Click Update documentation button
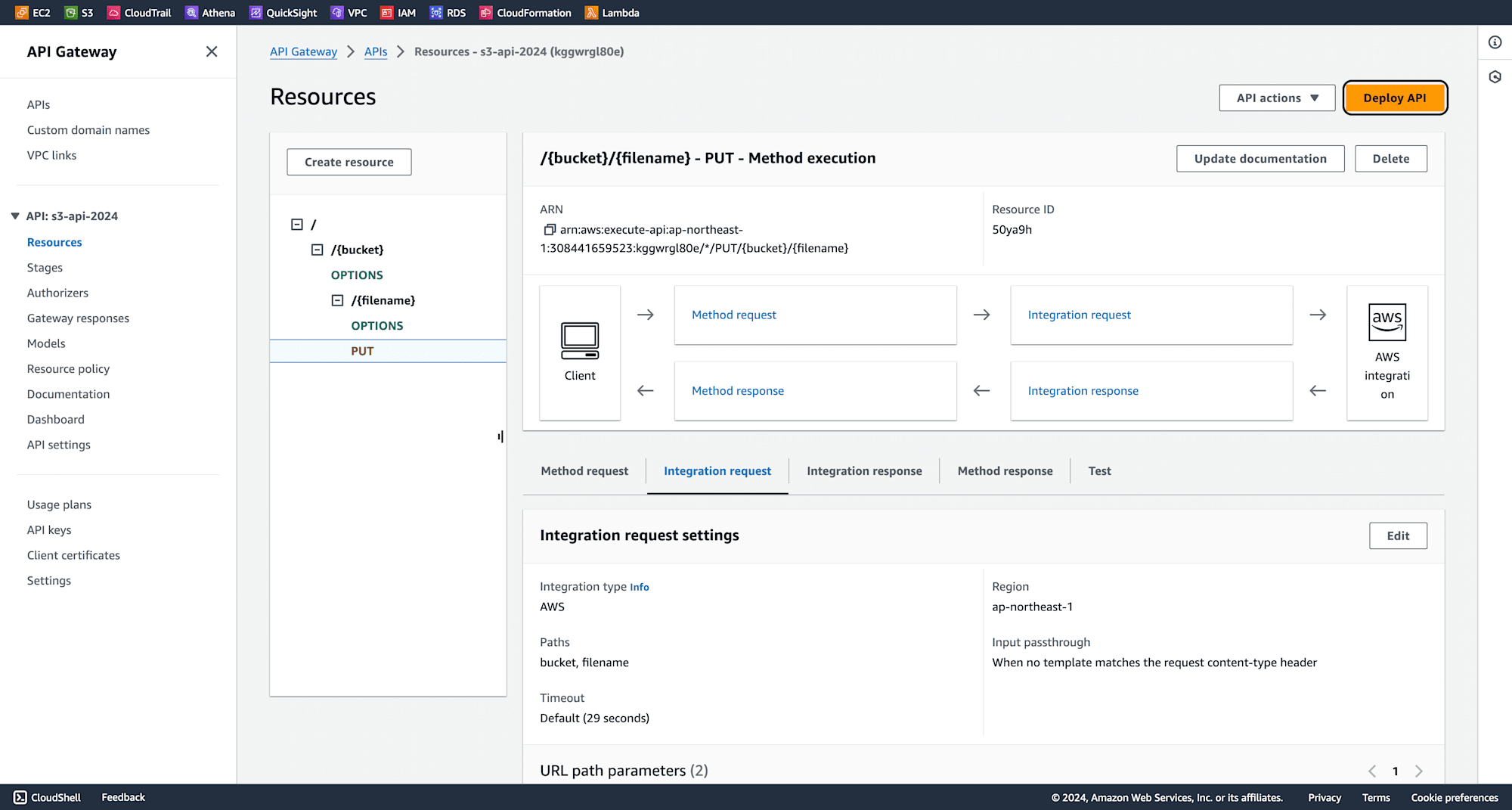1512x810 pixels. 1260,159
